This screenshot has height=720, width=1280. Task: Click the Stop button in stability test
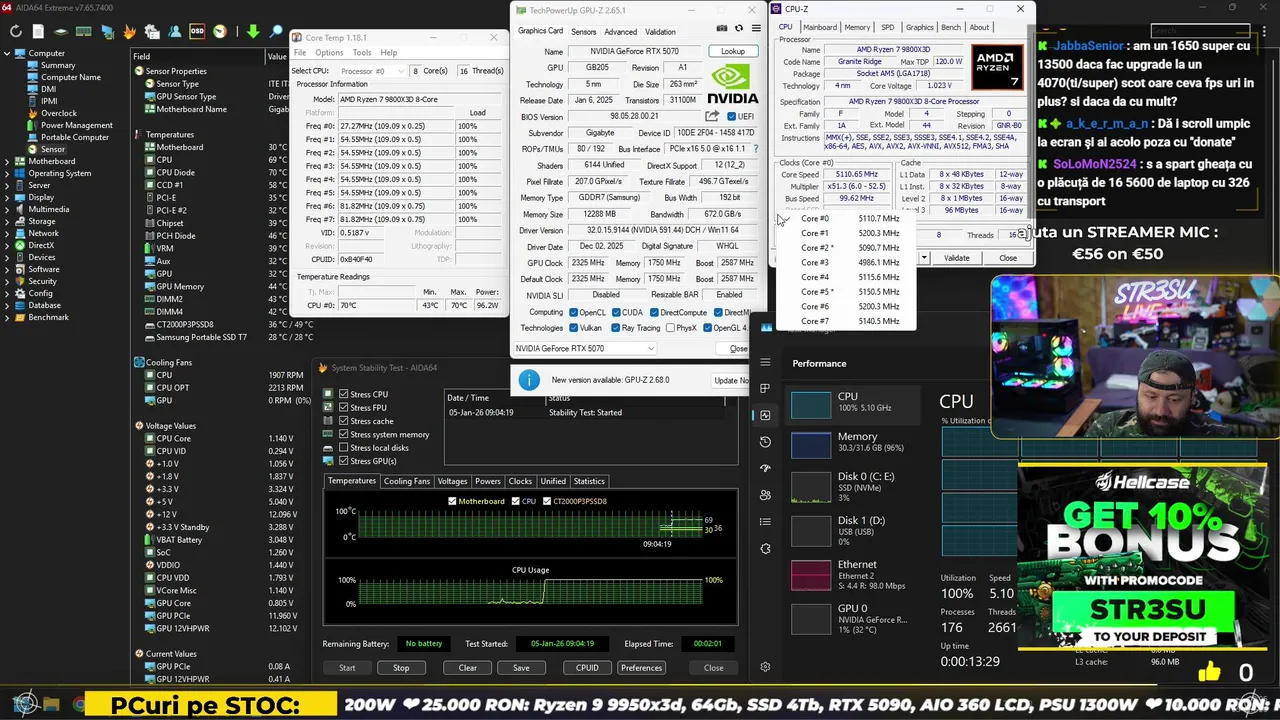(x=401, y=667)
